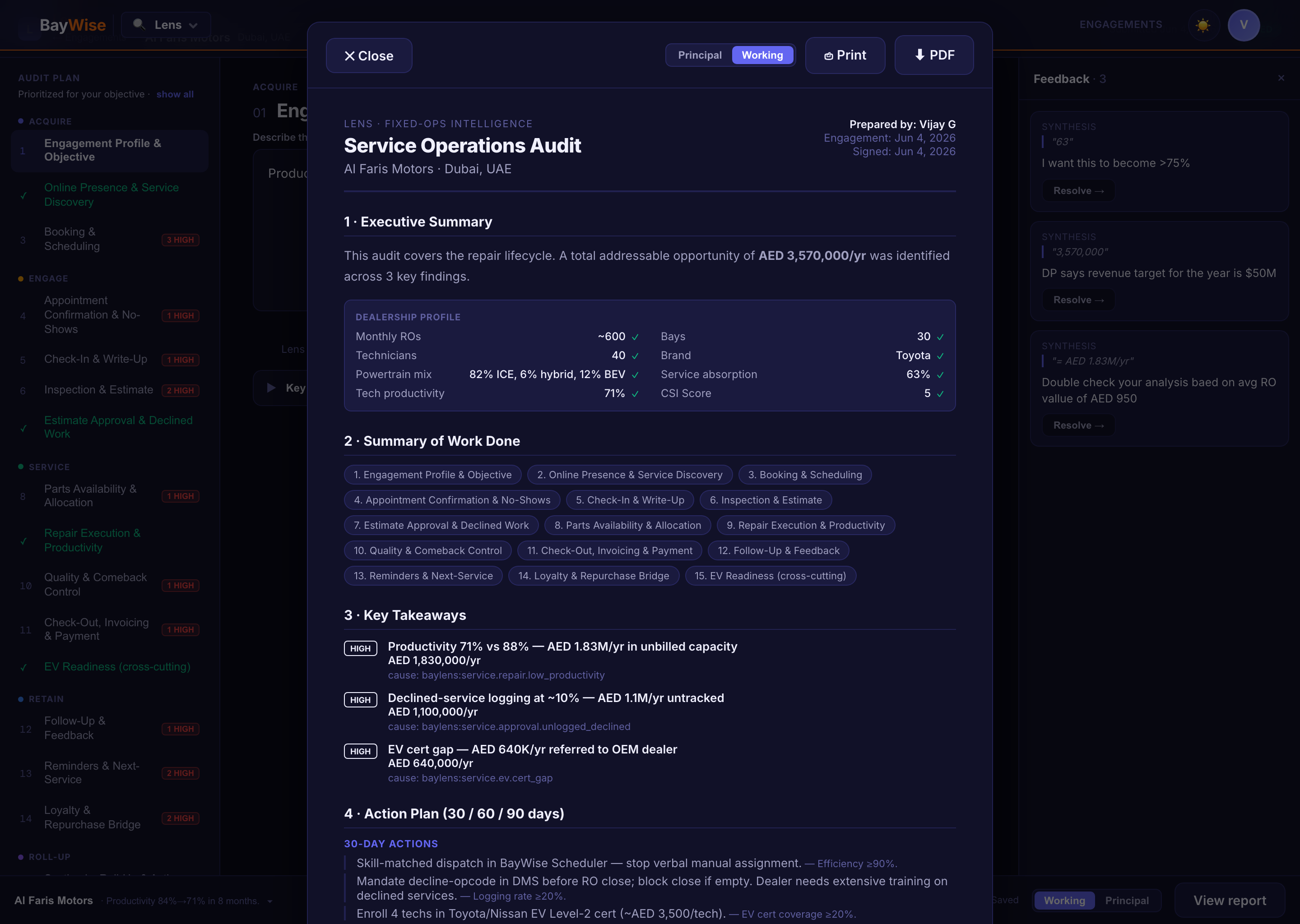Click Resolve on the "63" synthesis feedback
This screenshot has width=1300, height=924.
click(1078, 190)
